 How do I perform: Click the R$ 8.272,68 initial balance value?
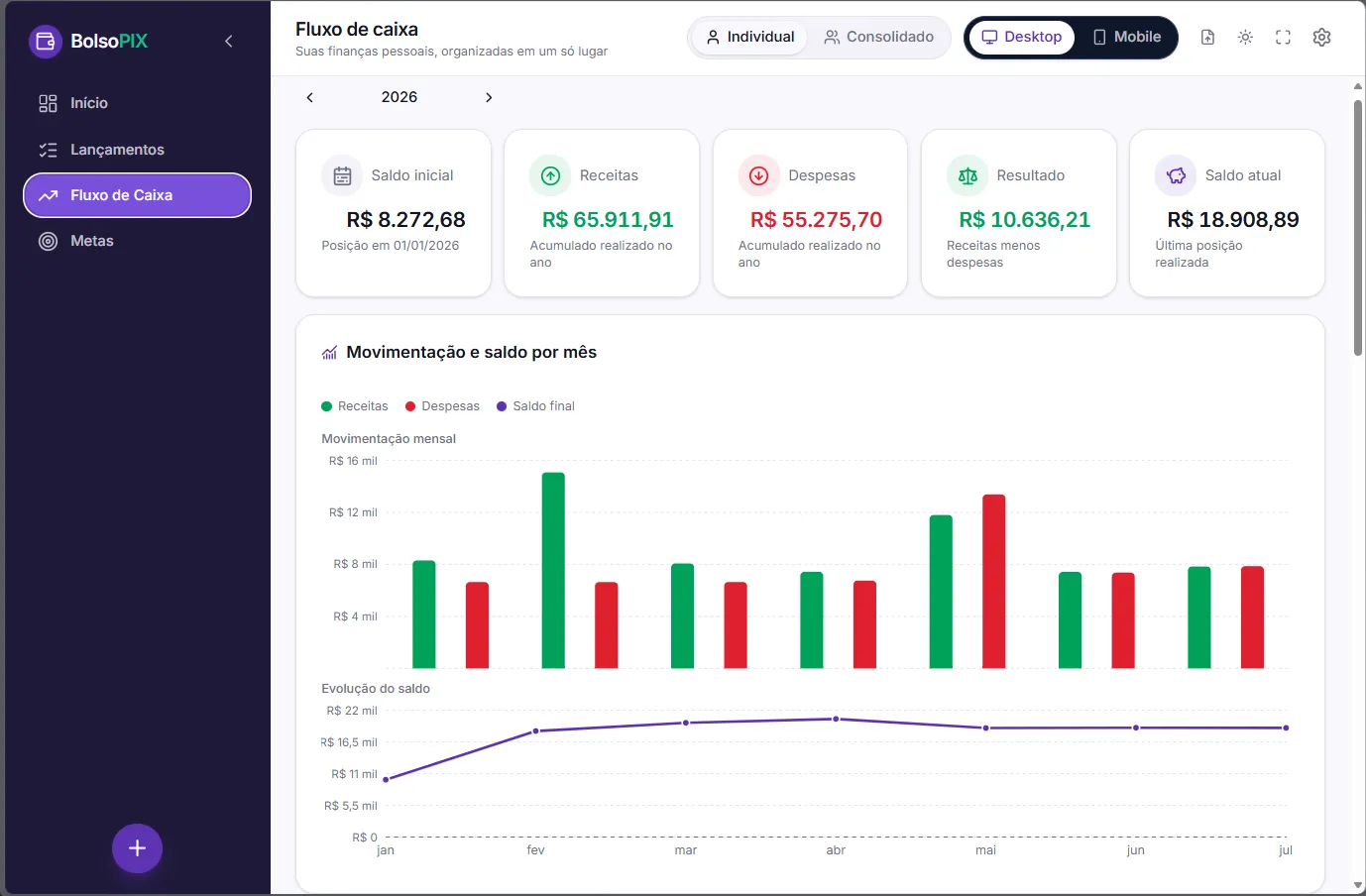[405, 220]
